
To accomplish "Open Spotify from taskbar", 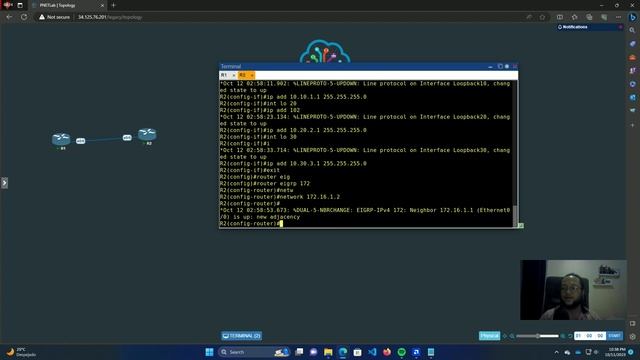I will pos(402,352).
